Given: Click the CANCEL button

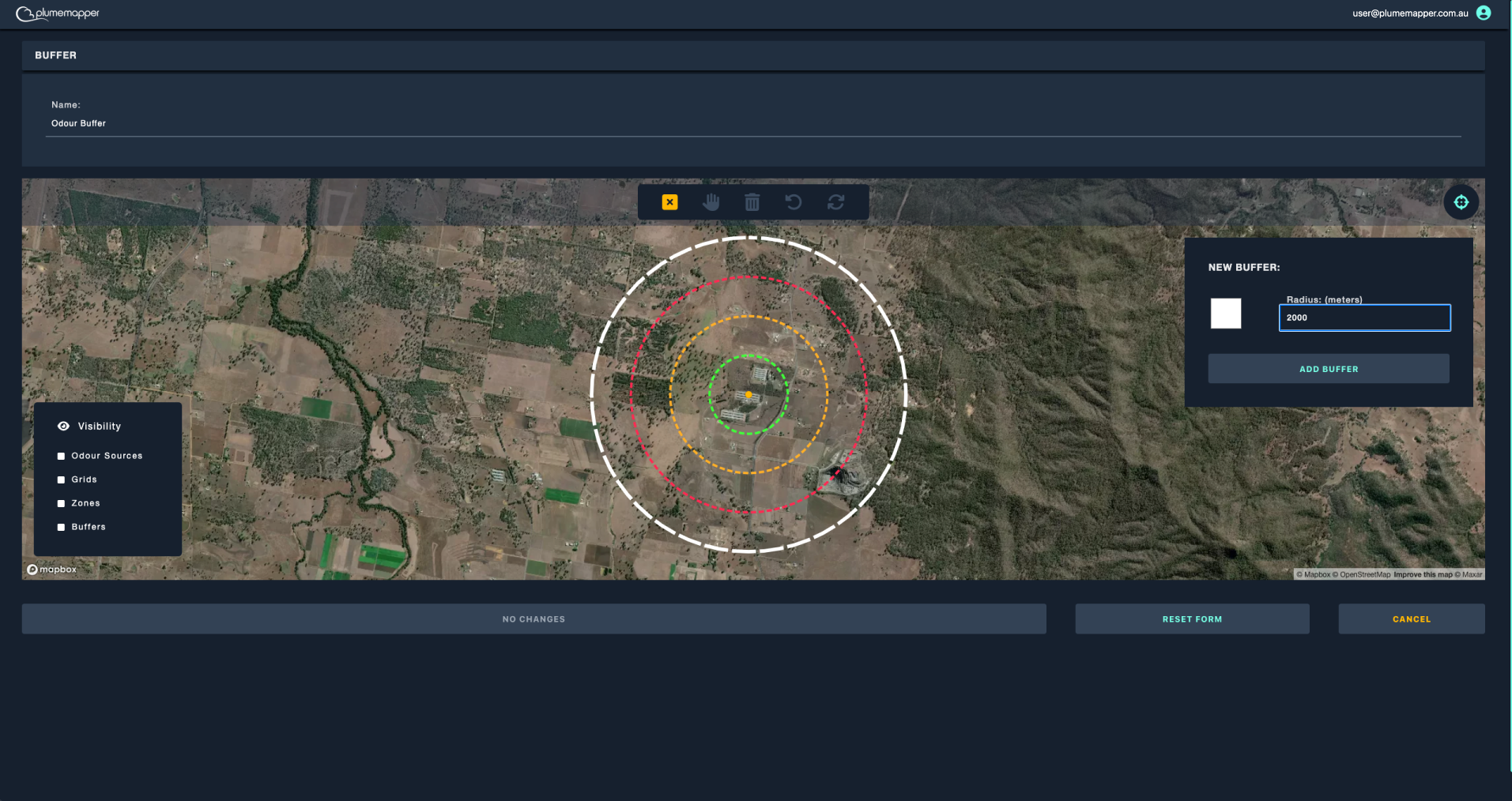Looking at the screenshot, I should 1412,619.
